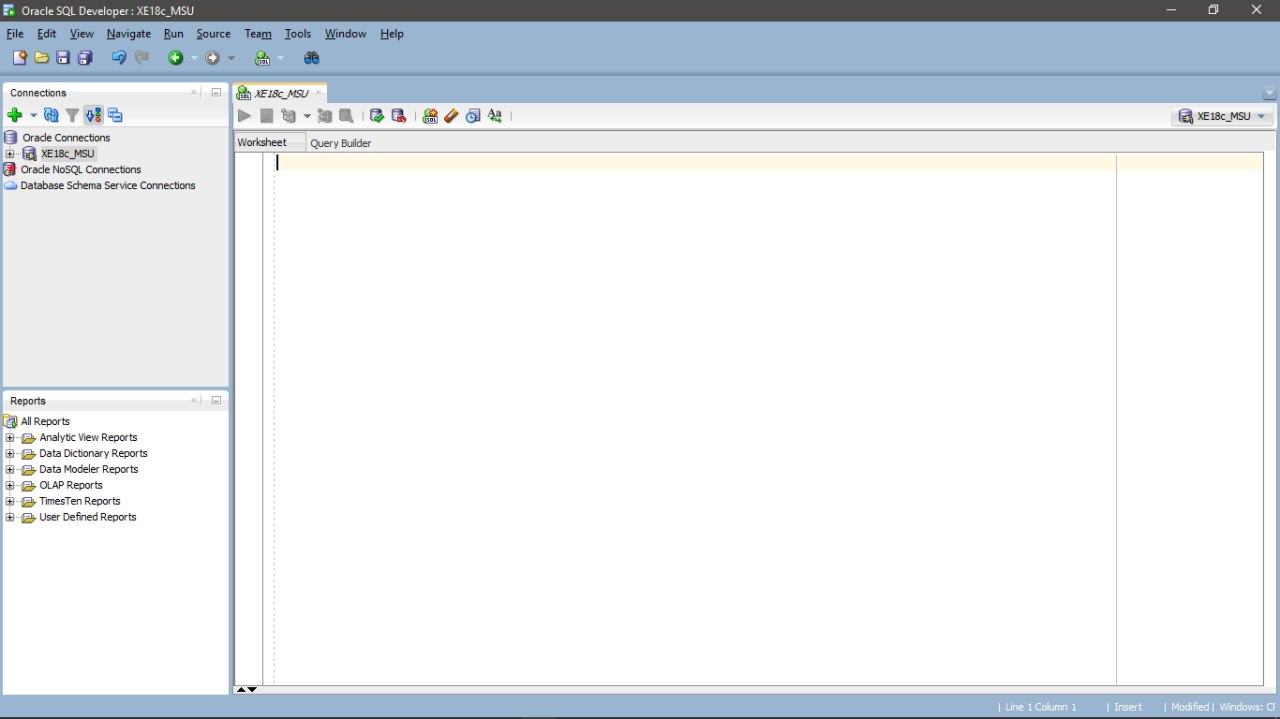Expand User Defined Reports folder

point(10,518)
